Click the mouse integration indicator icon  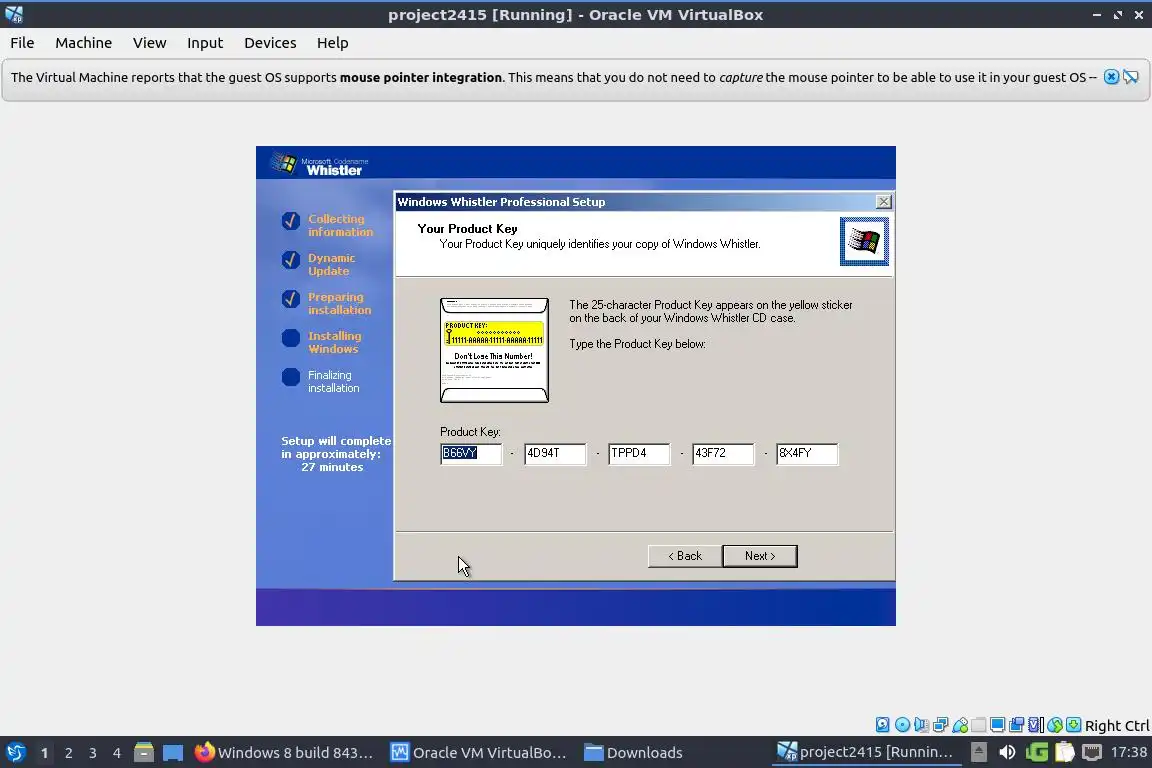tap(1055, 725)
